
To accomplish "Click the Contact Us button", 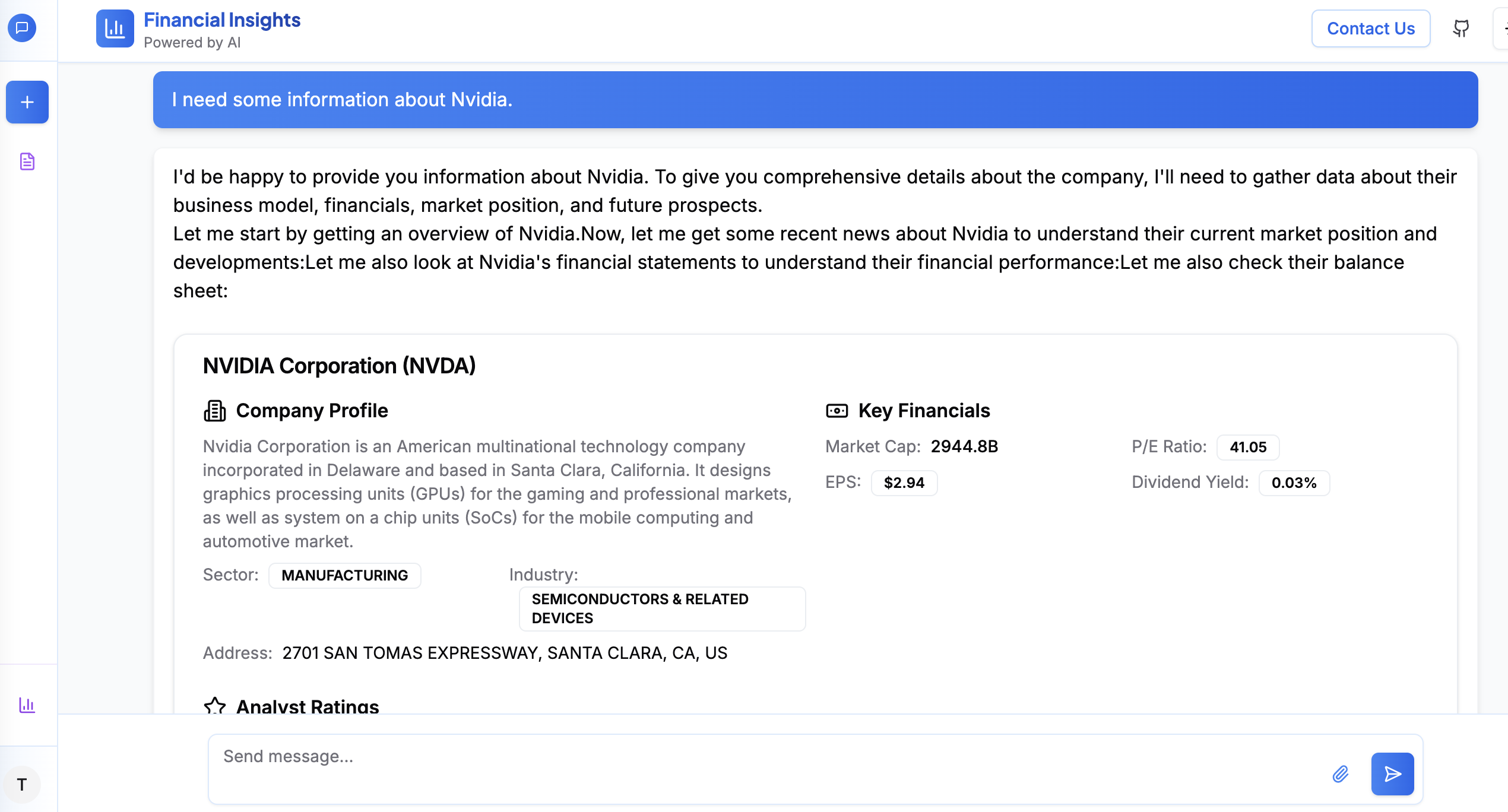I will (1370, 28).
